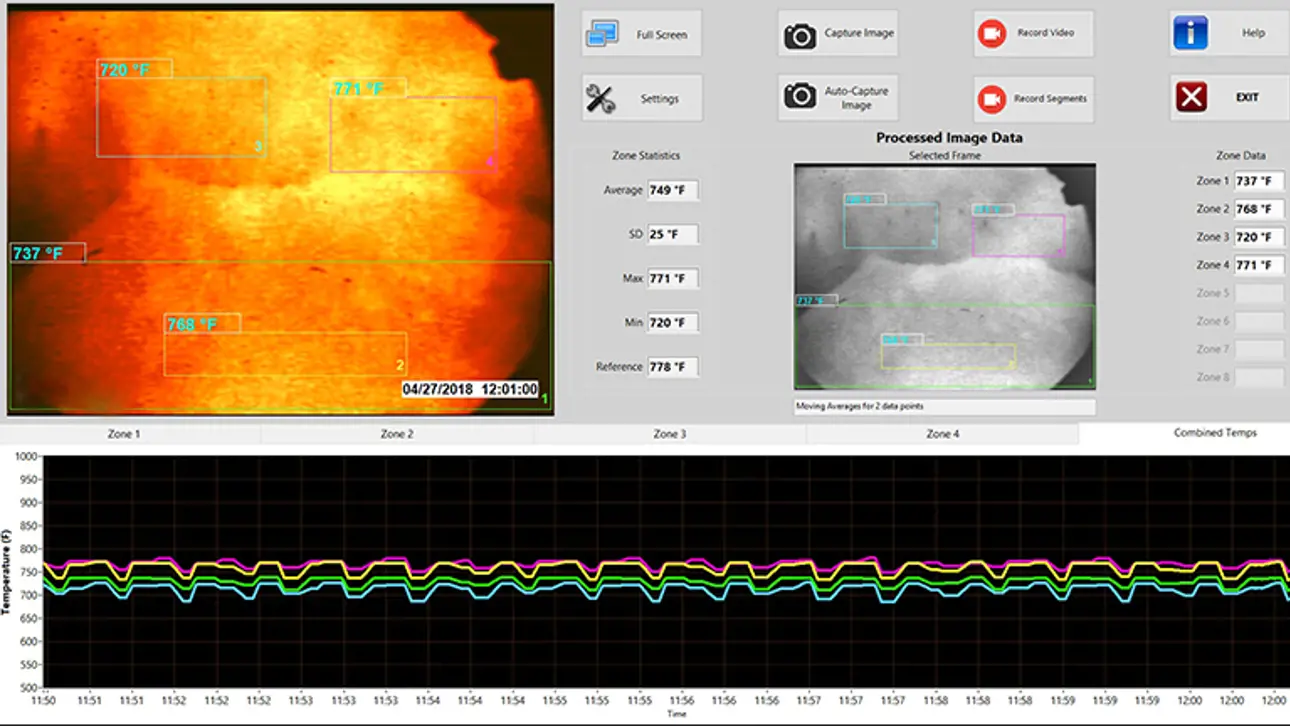Select the 771 °F magenta zone box
This screenshot has width=1290, height=726.
click(x=413, y=134)
